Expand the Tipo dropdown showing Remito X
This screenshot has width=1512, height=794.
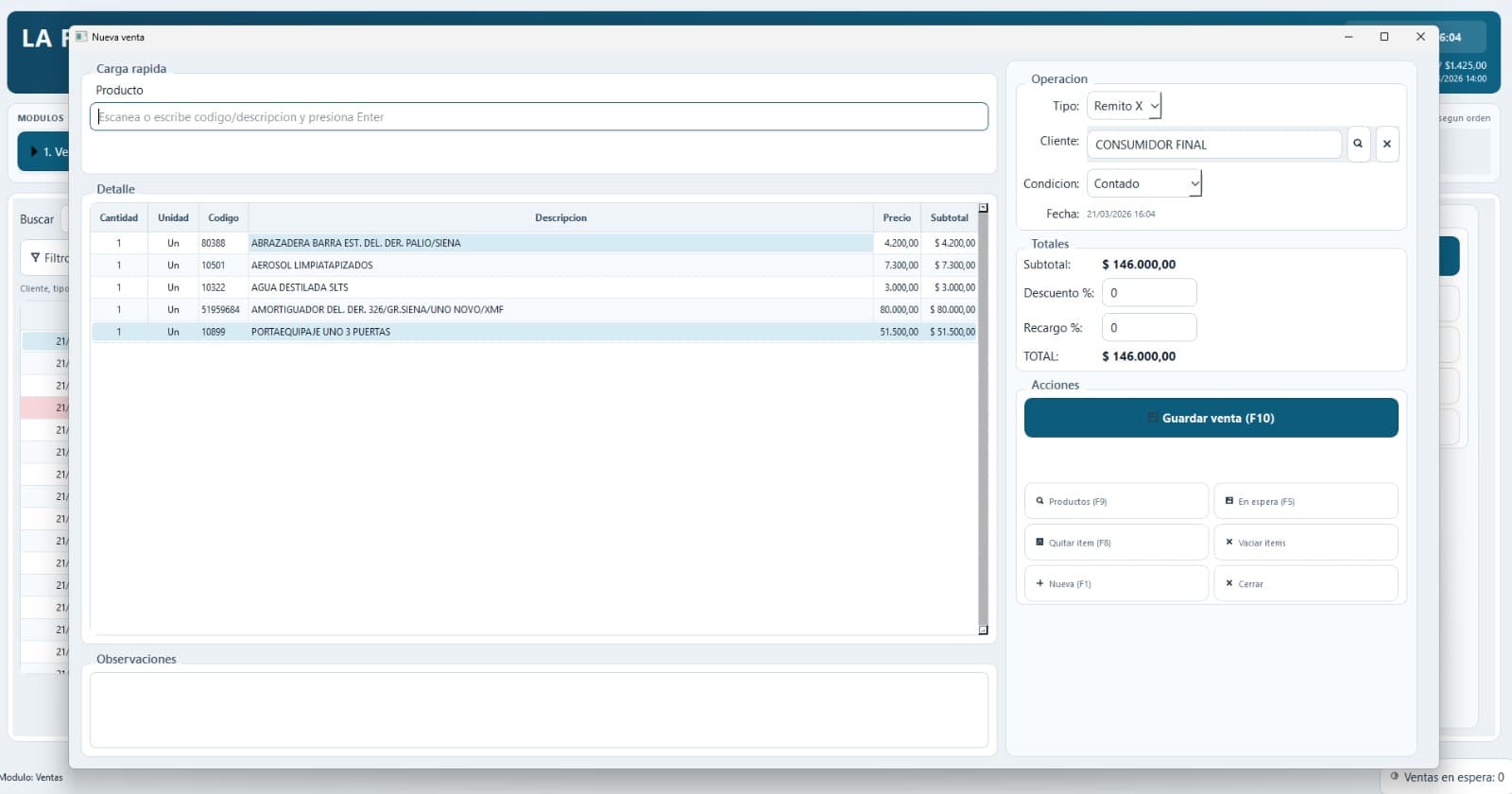(1125, 106)
